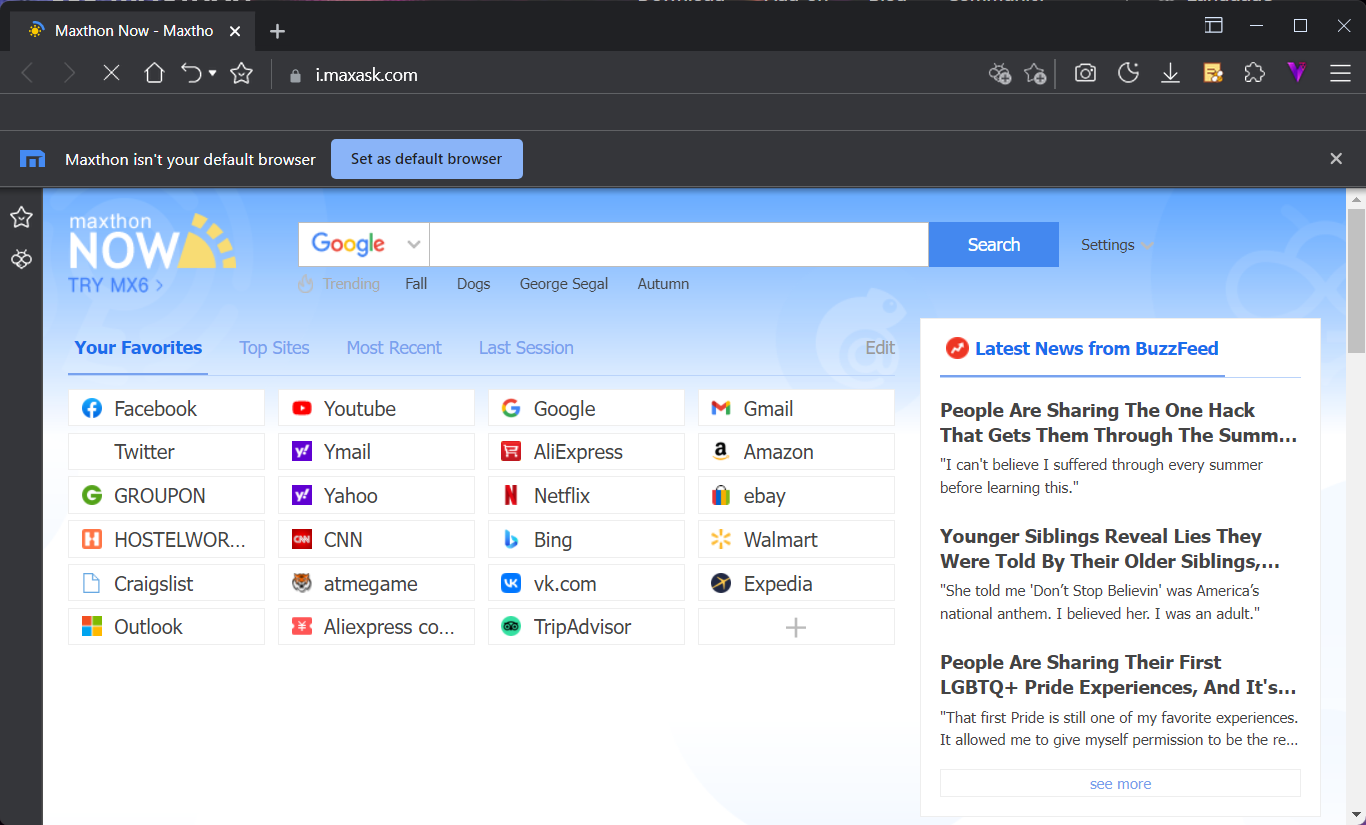Click trending term Autumn
1366x825 pixels.
click(x=663, y=284)
